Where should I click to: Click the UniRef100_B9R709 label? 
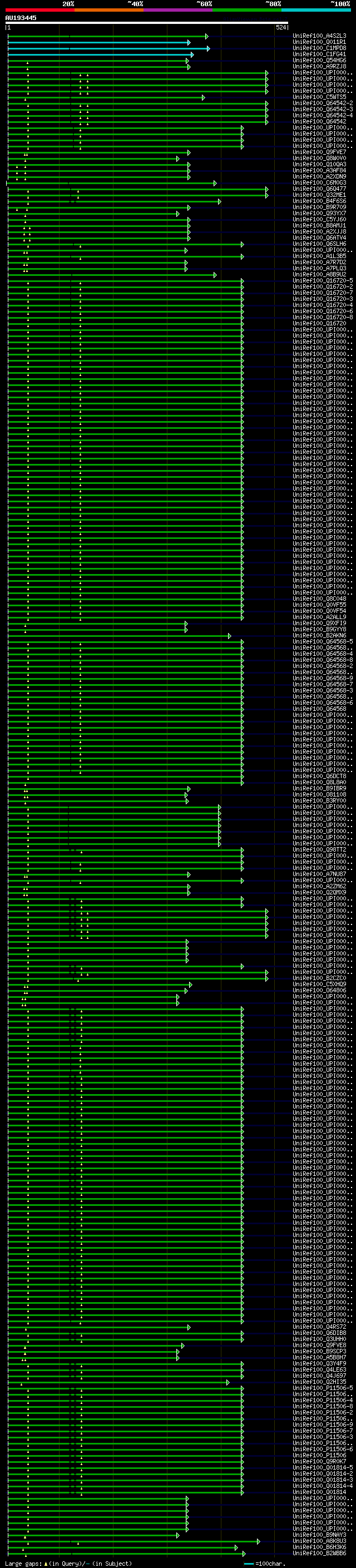point(319,207)
